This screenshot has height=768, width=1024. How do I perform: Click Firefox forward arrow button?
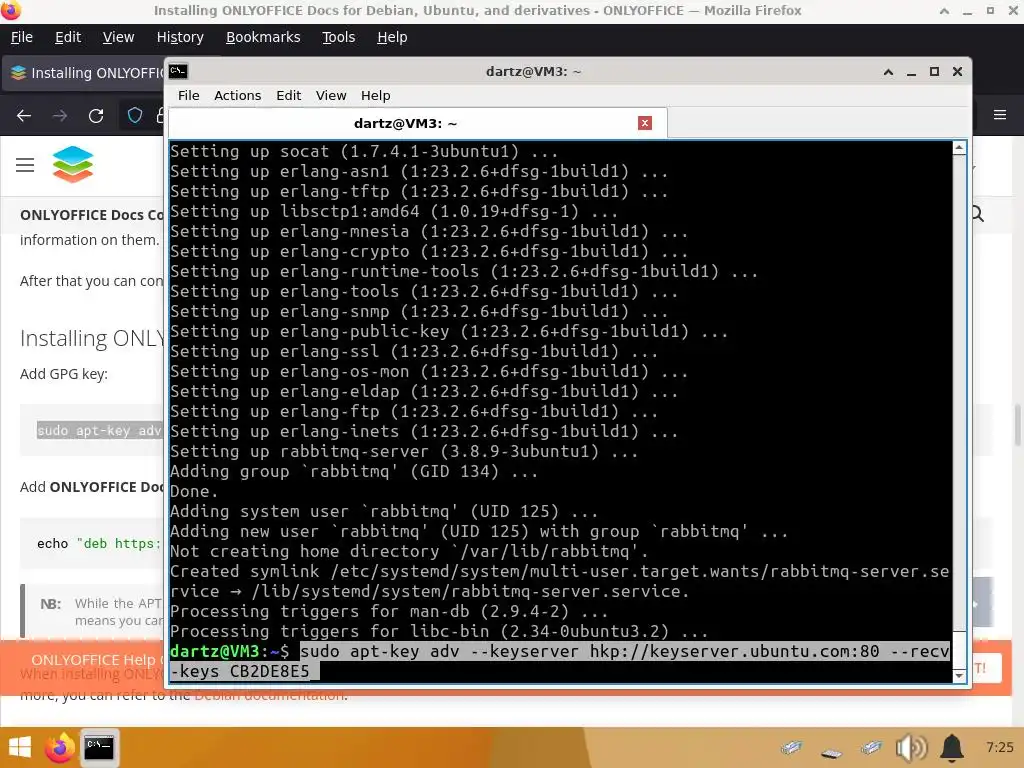(x=60, y=116)
